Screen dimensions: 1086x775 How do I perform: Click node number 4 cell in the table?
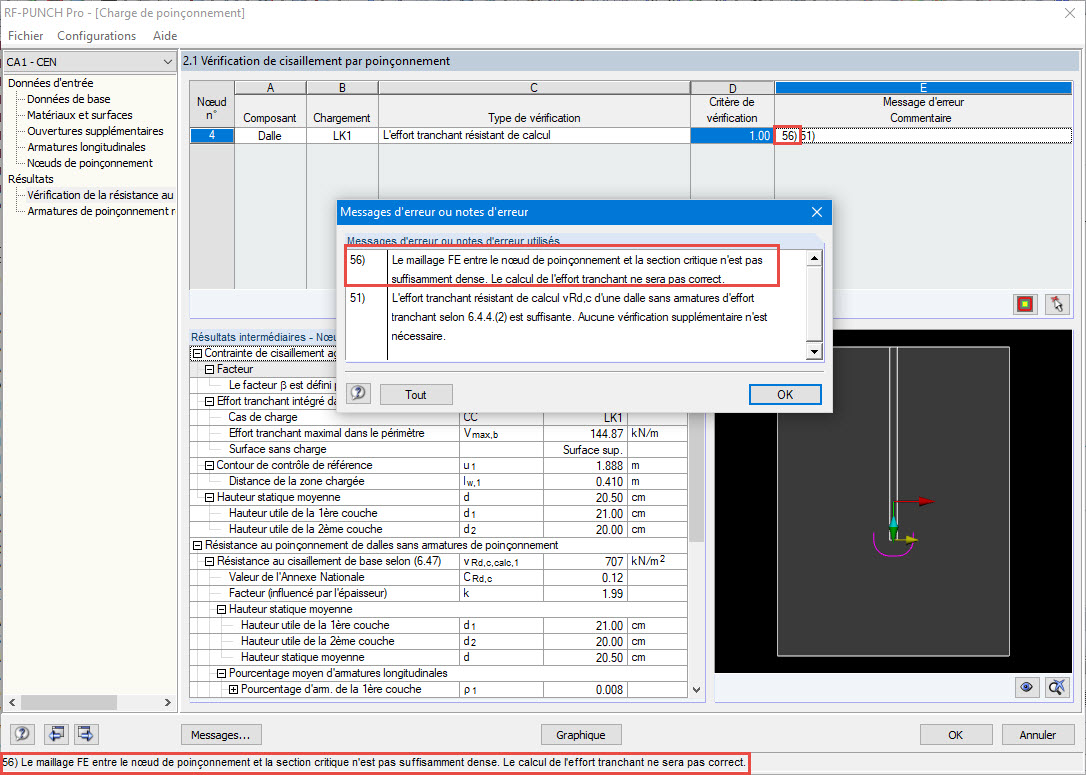tap(212, 136)
